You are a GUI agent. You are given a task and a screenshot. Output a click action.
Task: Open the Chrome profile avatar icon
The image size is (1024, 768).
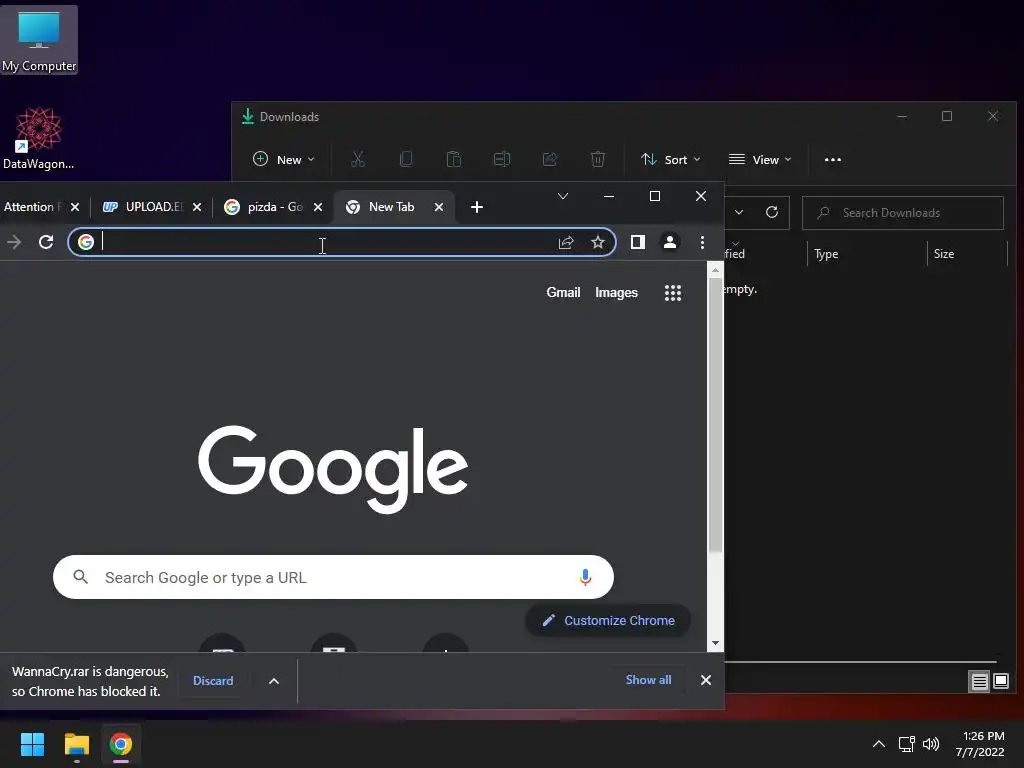pyautogui.click(x=669, y=242)
